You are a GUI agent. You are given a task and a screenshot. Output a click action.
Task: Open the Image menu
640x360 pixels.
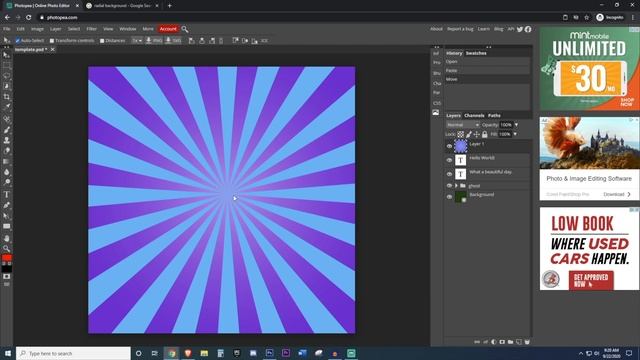[x=37, y=29]
